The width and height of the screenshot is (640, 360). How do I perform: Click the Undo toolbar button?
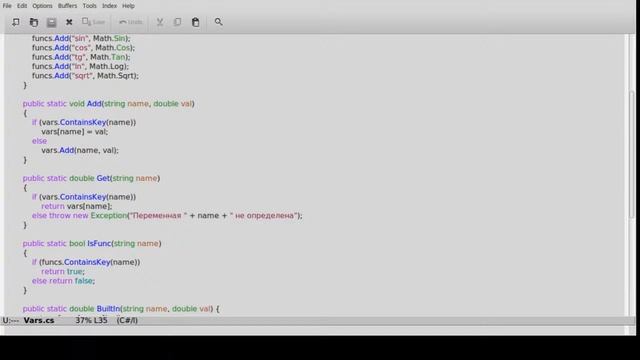pos(131,22)
